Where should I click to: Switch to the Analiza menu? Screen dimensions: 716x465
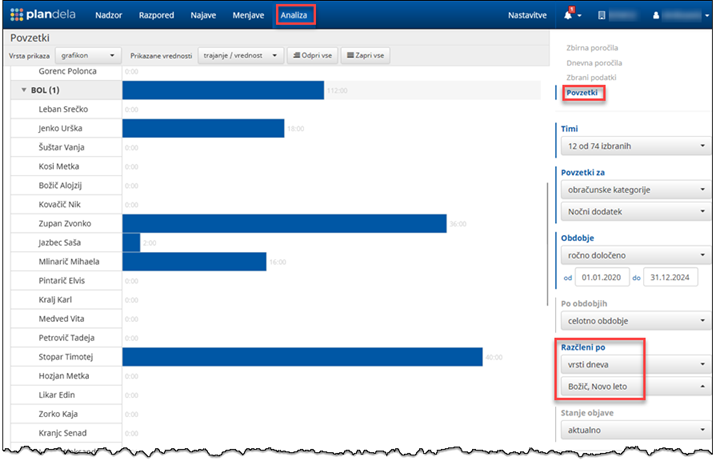click(x=294, y=16)
